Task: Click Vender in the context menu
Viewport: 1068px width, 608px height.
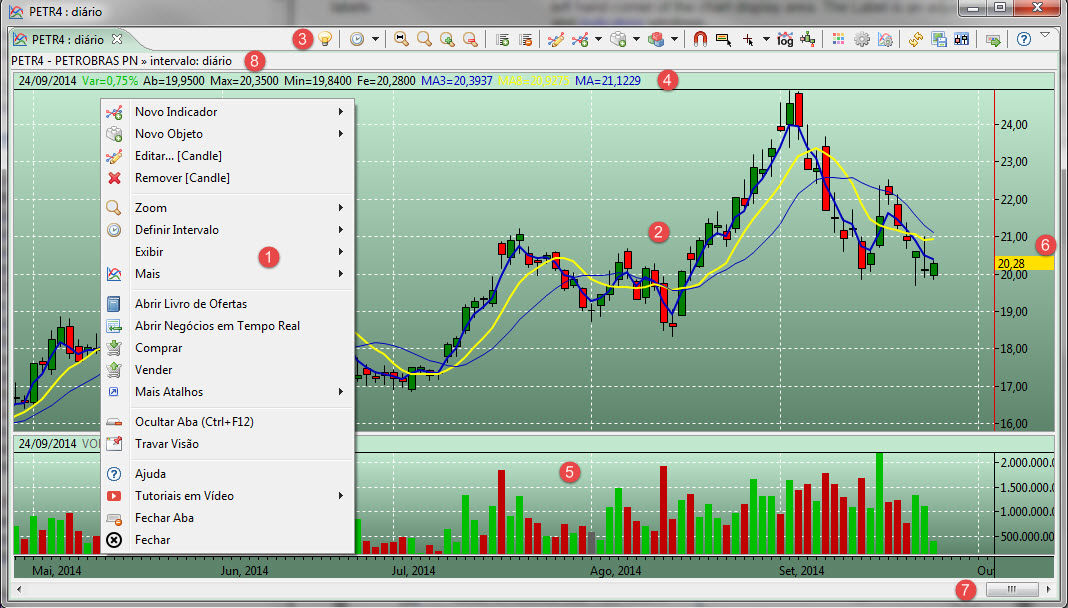Action: (x=228, y=370)
